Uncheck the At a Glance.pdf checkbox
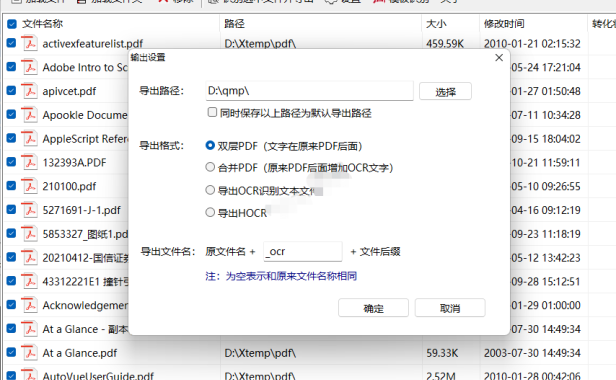The width and height of the screenshot is (616, 380). 11,352
